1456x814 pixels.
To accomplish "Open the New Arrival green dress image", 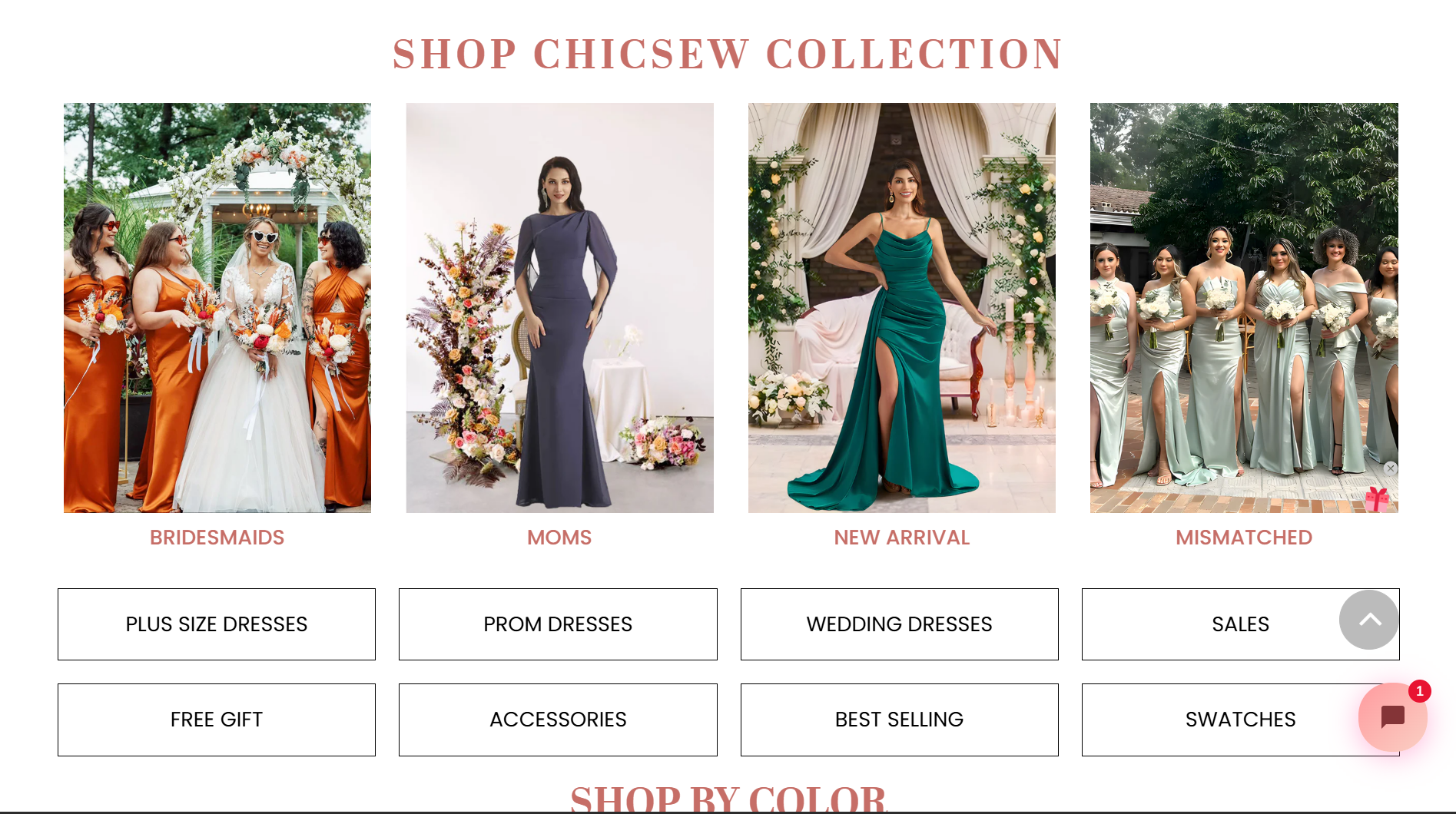I will pos(902,308).
